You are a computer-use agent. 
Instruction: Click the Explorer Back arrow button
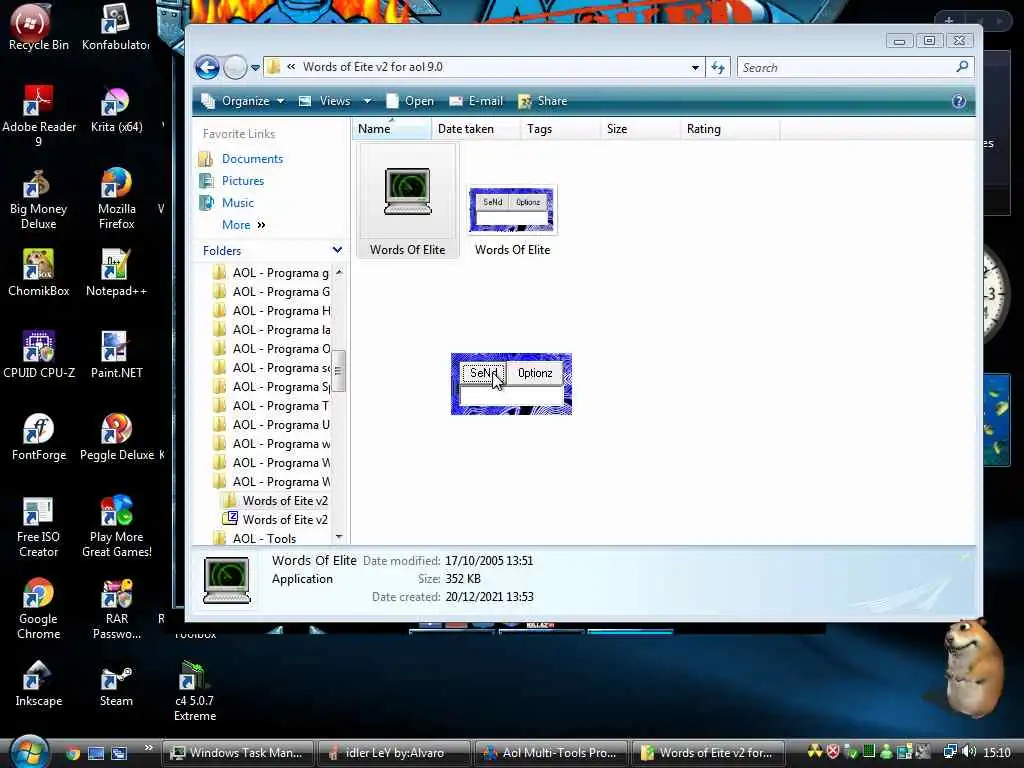coord(207,67)
